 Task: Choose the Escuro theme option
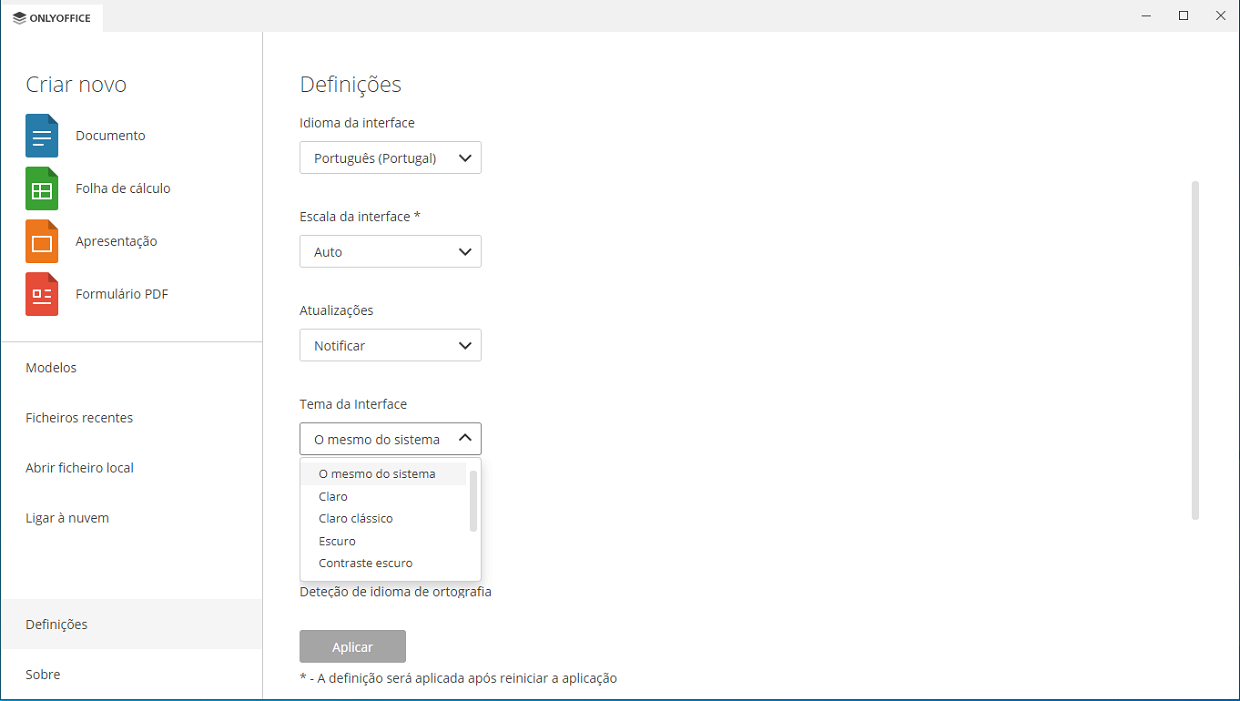point(384,541)
